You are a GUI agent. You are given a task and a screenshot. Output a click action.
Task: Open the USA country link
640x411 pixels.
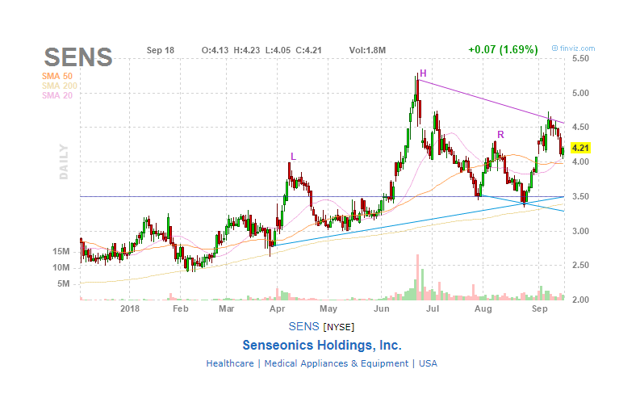pyautogui.click(x=428, y=364)
